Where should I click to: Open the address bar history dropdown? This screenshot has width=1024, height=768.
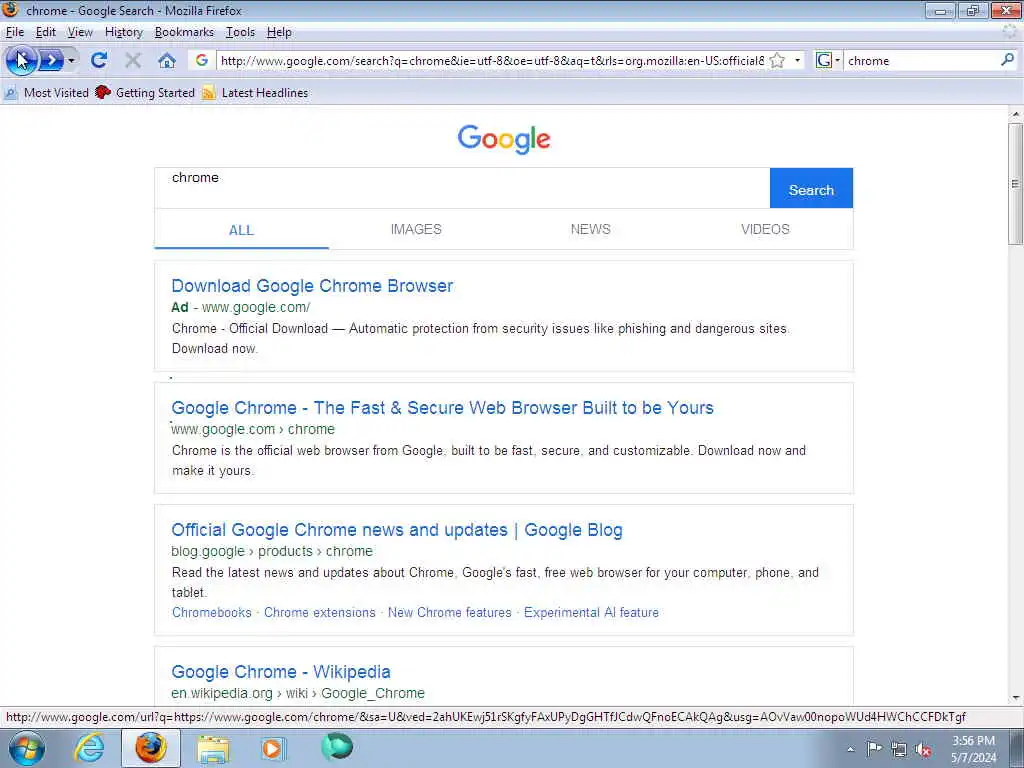click(797, 61)
